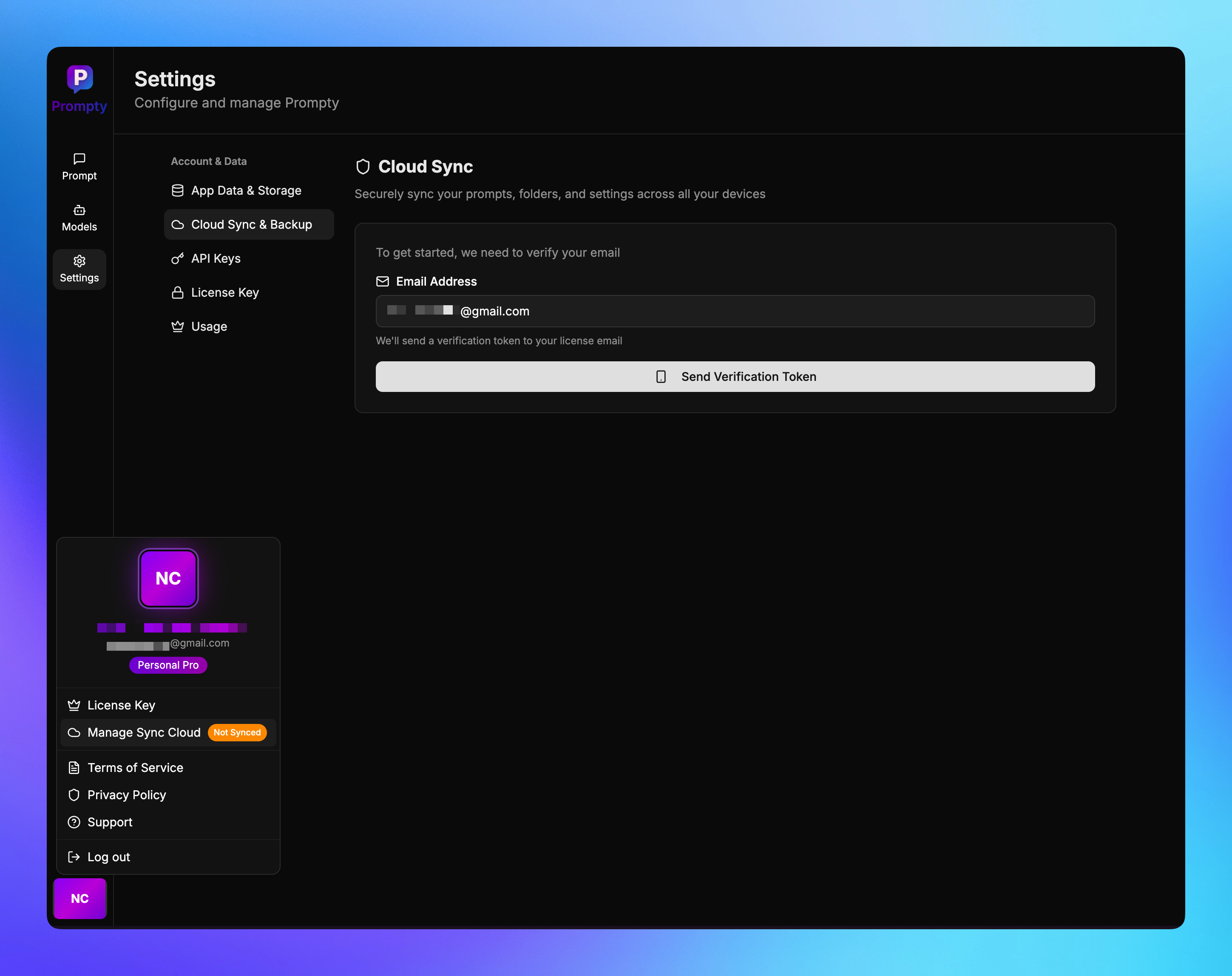
Task: Click Send Verification Token button
Action: coord(735,377)
